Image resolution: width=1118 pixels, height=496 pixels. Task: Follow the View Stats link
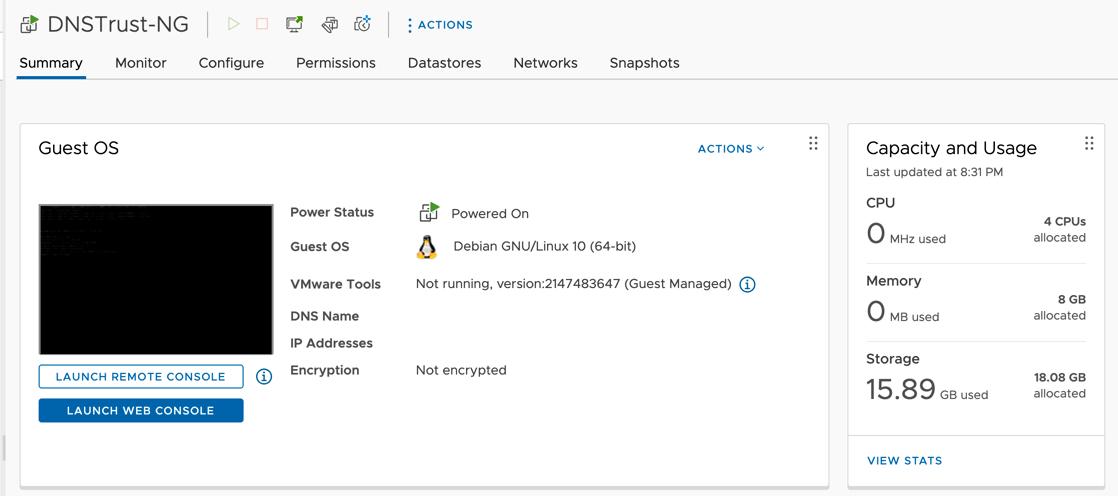coord(904,461)
